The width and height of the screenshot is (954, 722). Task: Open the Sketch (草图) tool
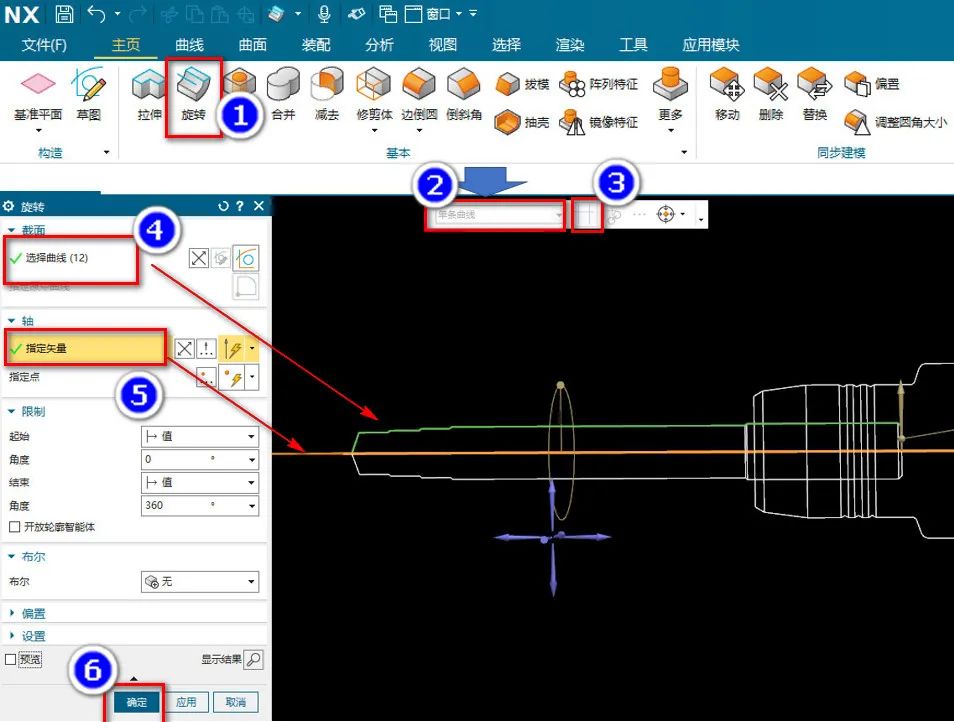[89, 95]
